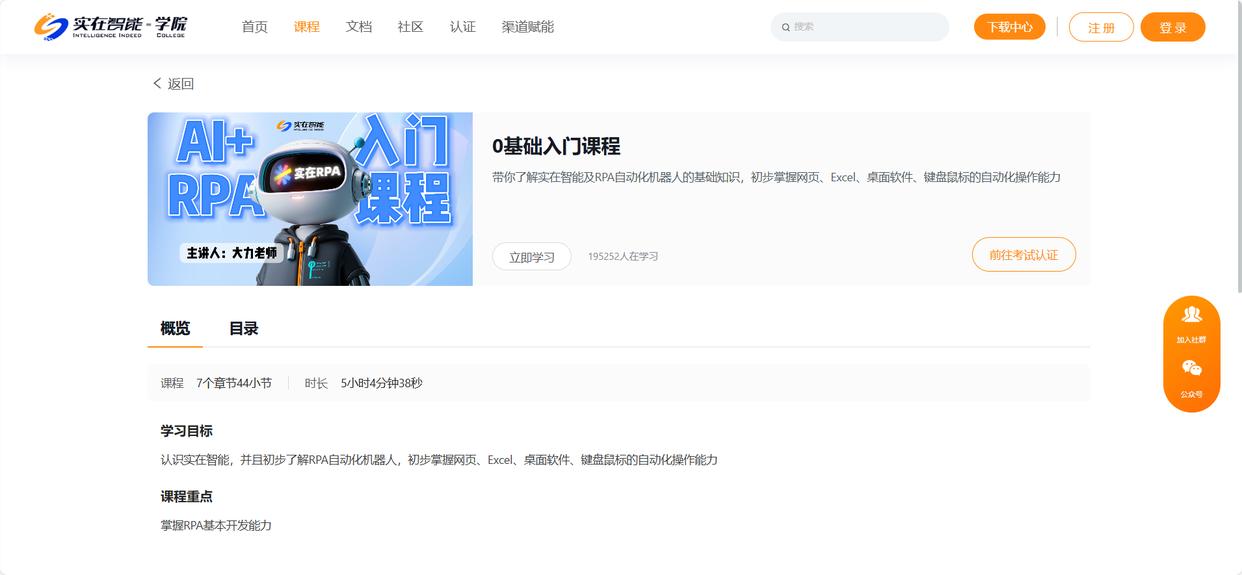Click the 公众号 WeChat icon
The height and width of the screenshot is (575, 1242).
tap(1191, 368)
